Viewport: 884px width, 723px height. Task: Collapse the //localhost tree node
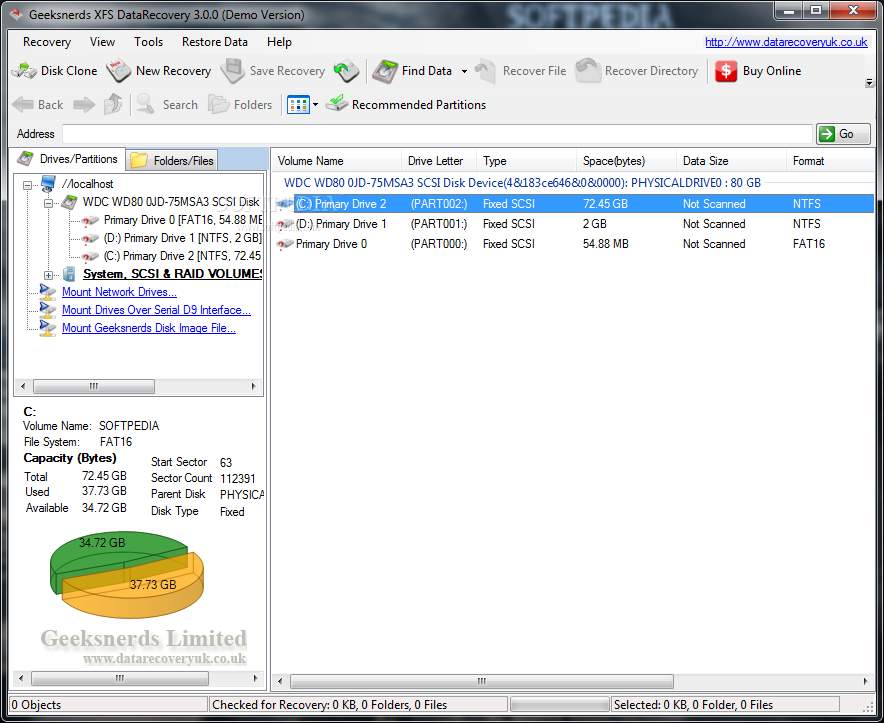tap(27, 184)
